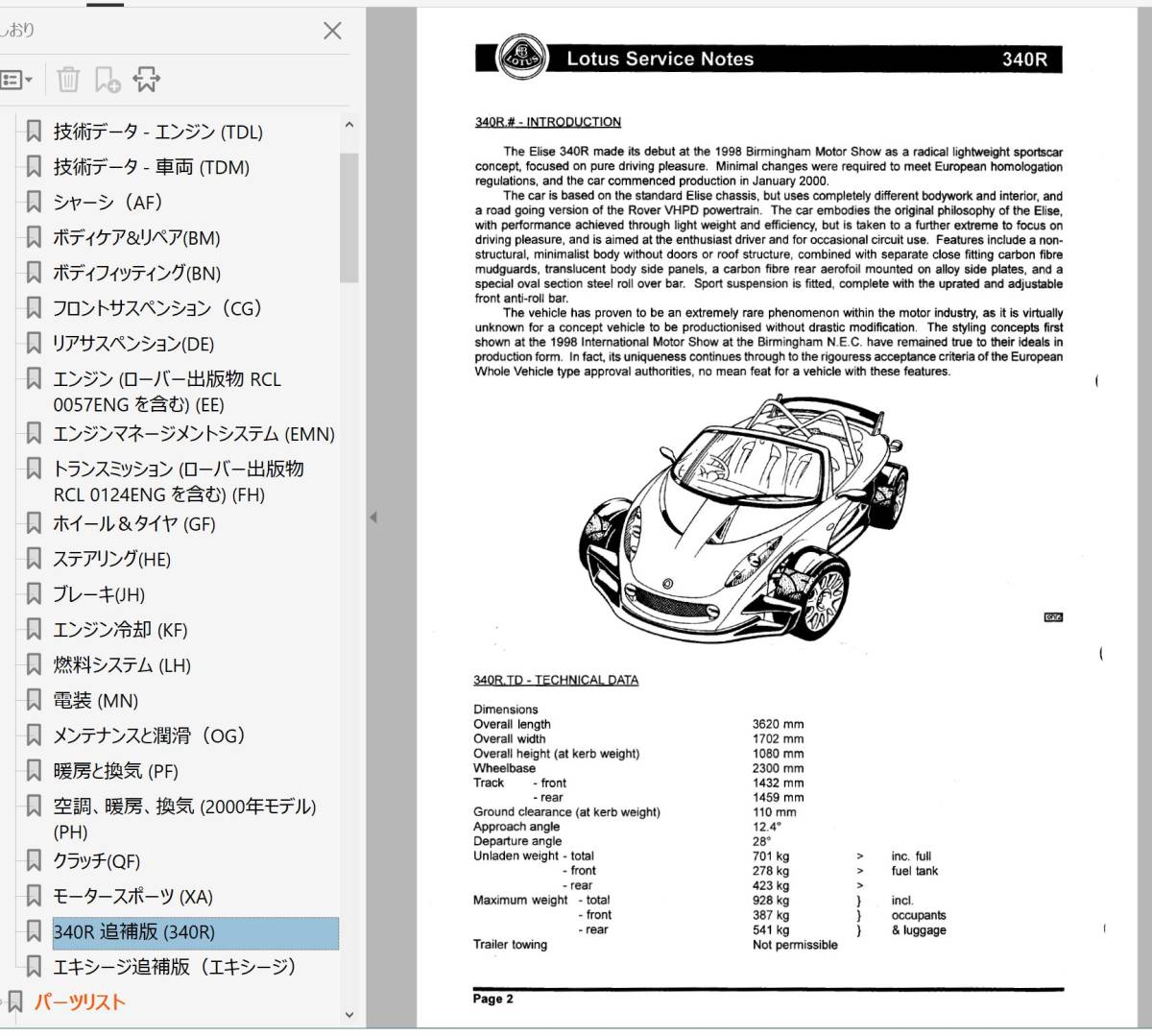Screen dimensions: 1152x1036
Task: Select the シャーシ（AF）bookmark
Action: pyautogui.click(x=108, y=203)
